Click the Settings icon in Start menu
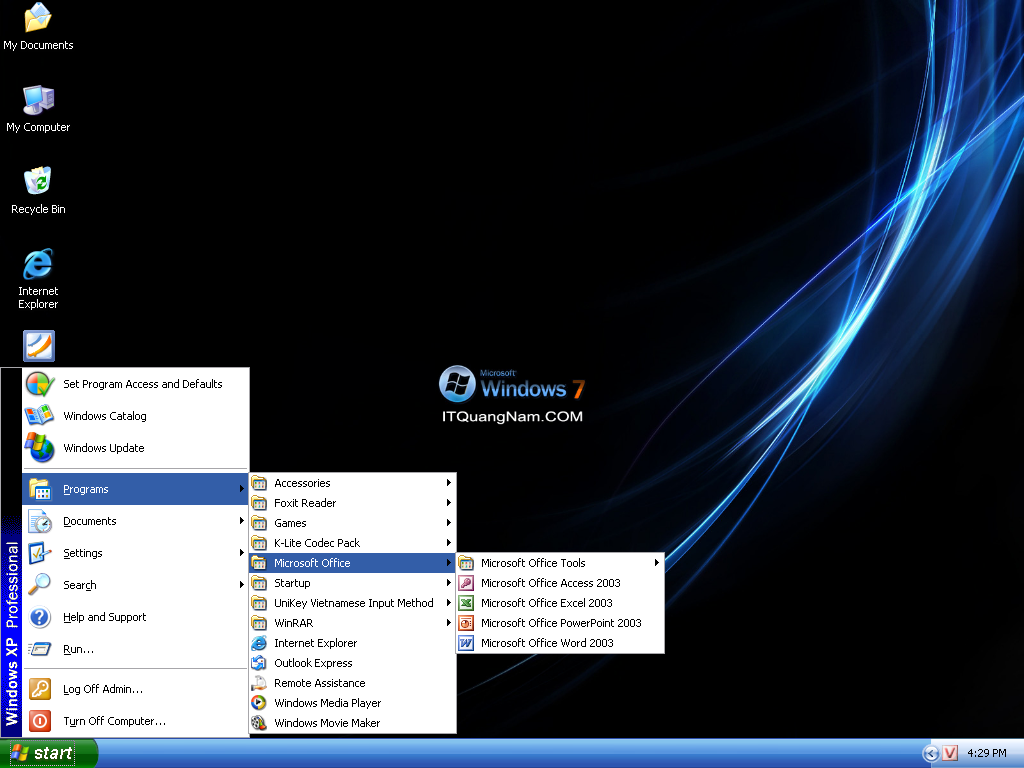This screenshot has height=768, width=1024. (x=39, y=553)
